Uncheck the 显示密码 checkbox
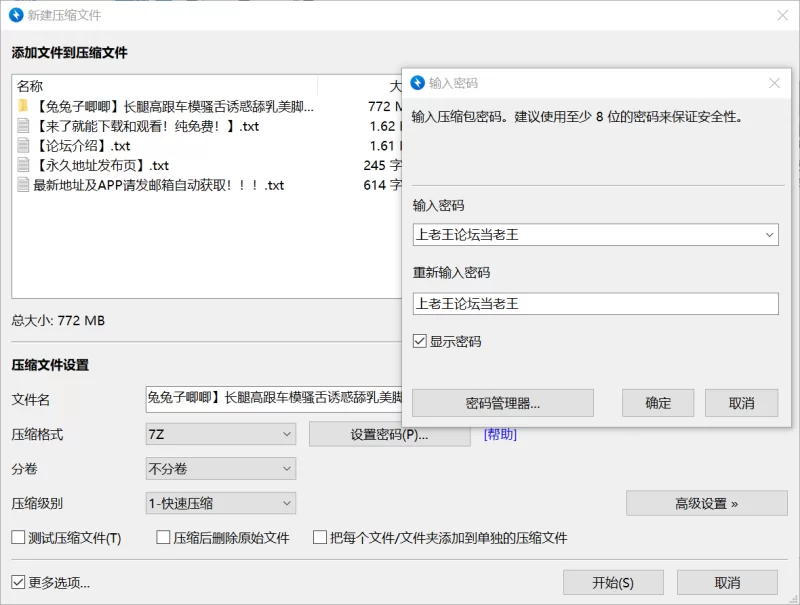 (419, 341)
